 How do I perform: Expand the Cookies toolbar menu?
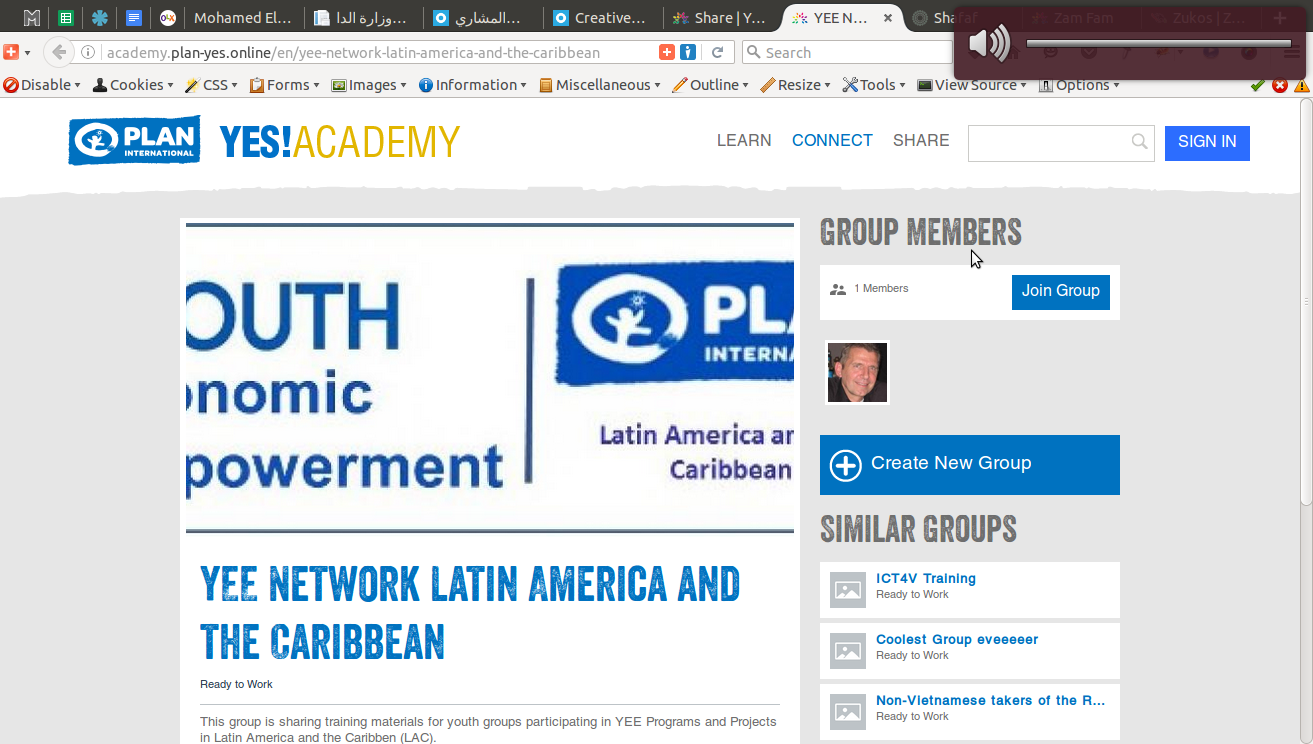click(133, 85)
